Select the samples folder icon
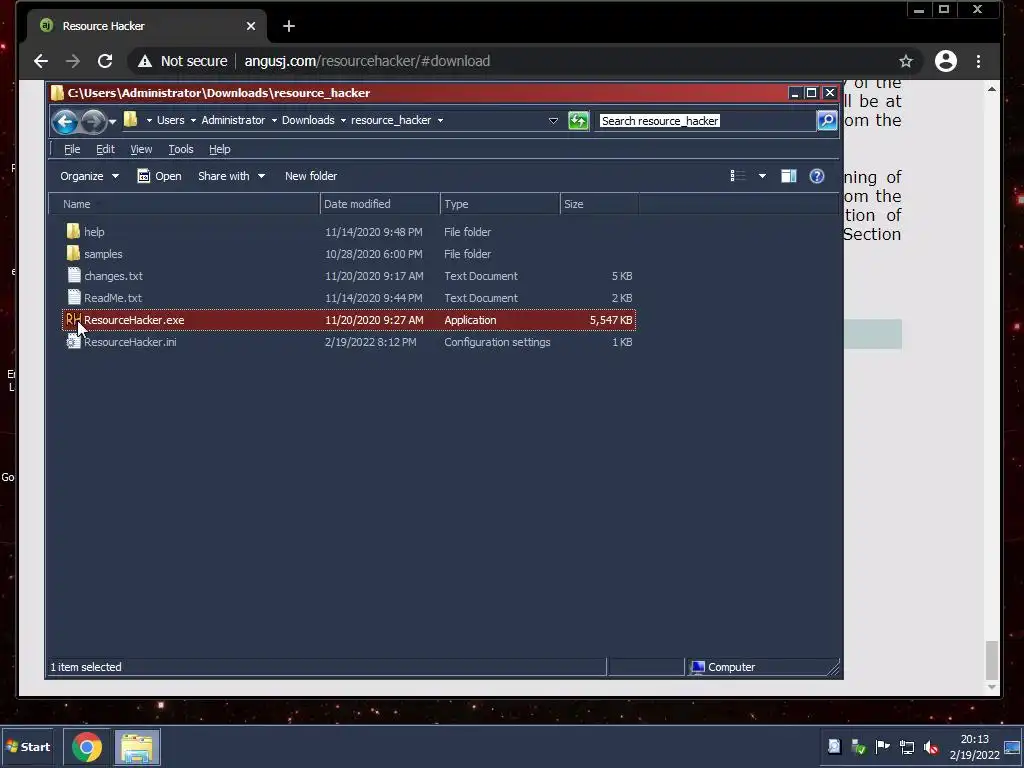1024x768 pixels. (x=73, y=253)
